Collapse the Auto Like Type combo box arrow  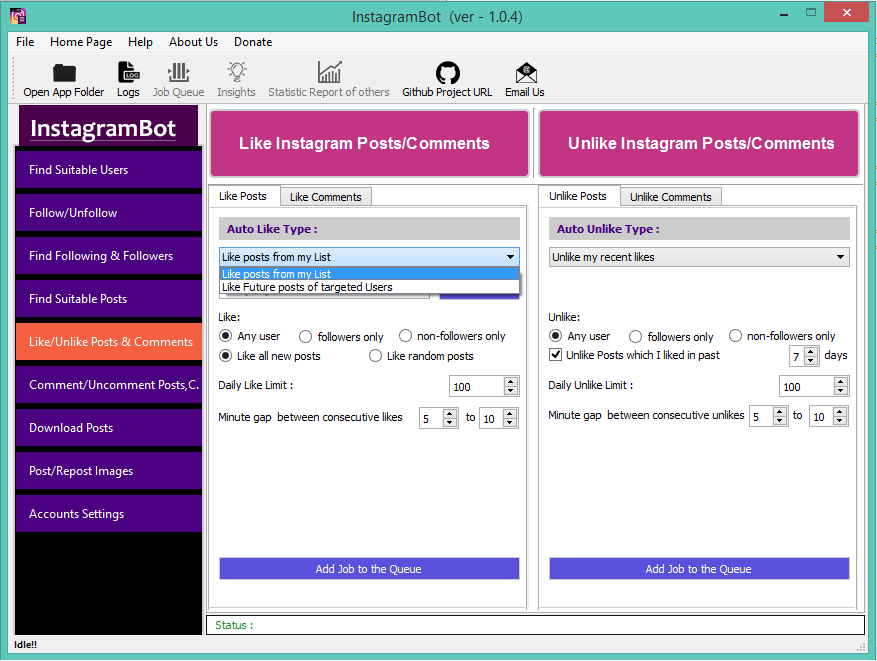[x=510, y=257]
